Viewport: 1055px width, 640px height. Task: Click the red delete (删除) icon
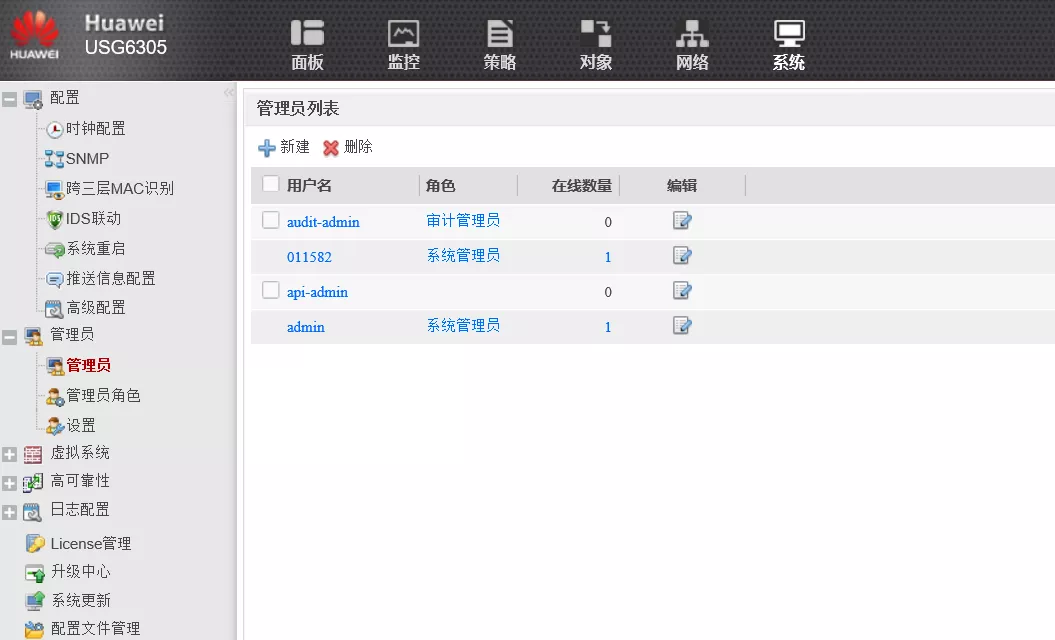coord(331,148)
